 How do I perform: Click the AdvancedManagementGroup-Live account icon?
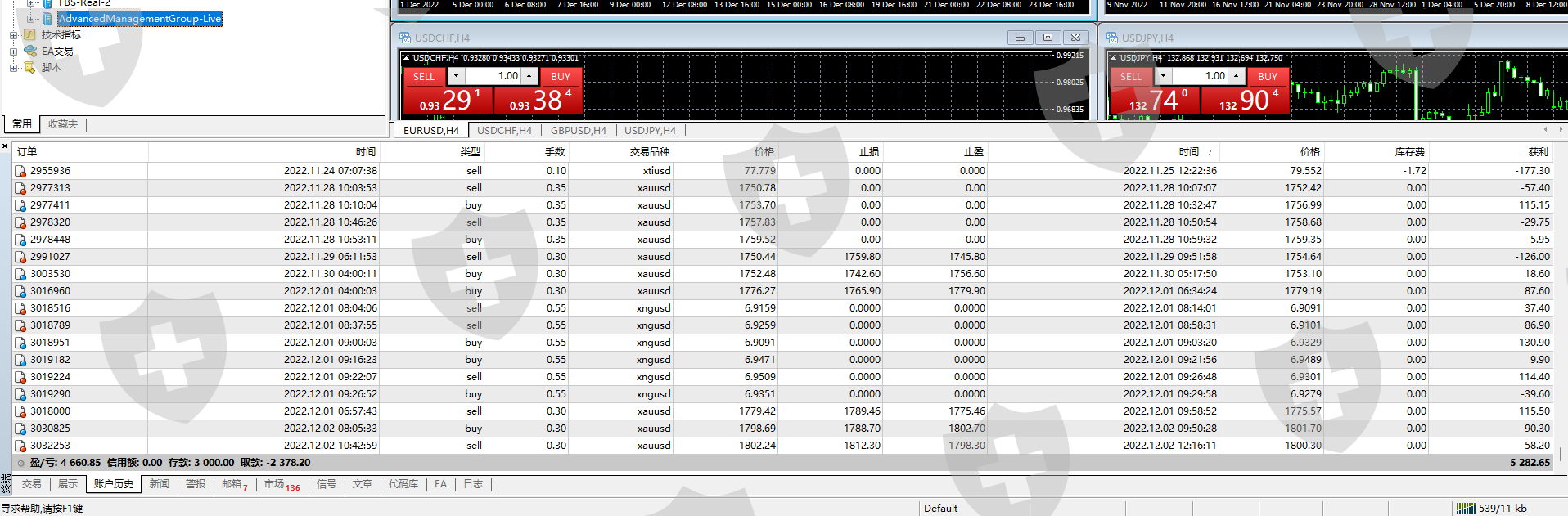point(47,19)
